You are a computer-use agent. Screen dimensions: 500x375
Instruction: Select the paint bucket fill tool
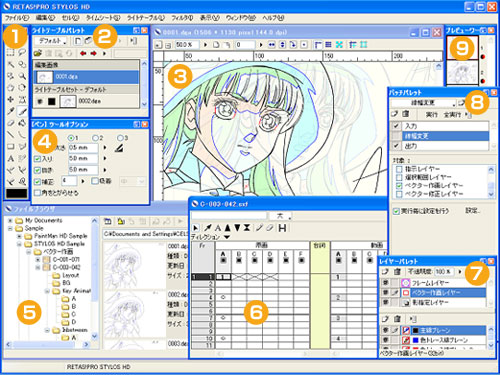pos(22,123)
